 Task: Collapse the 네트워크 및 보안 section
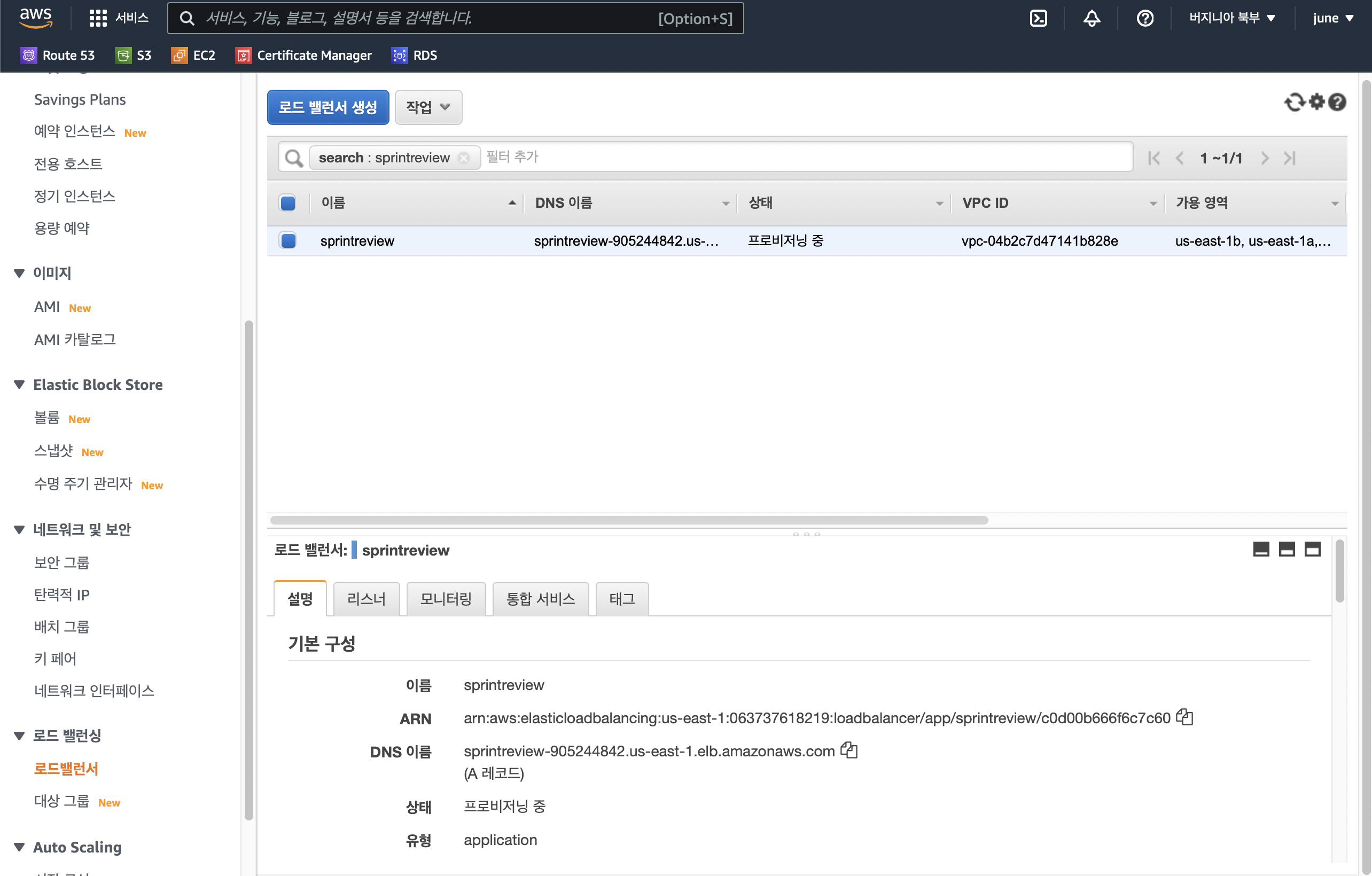pos(19,530)
